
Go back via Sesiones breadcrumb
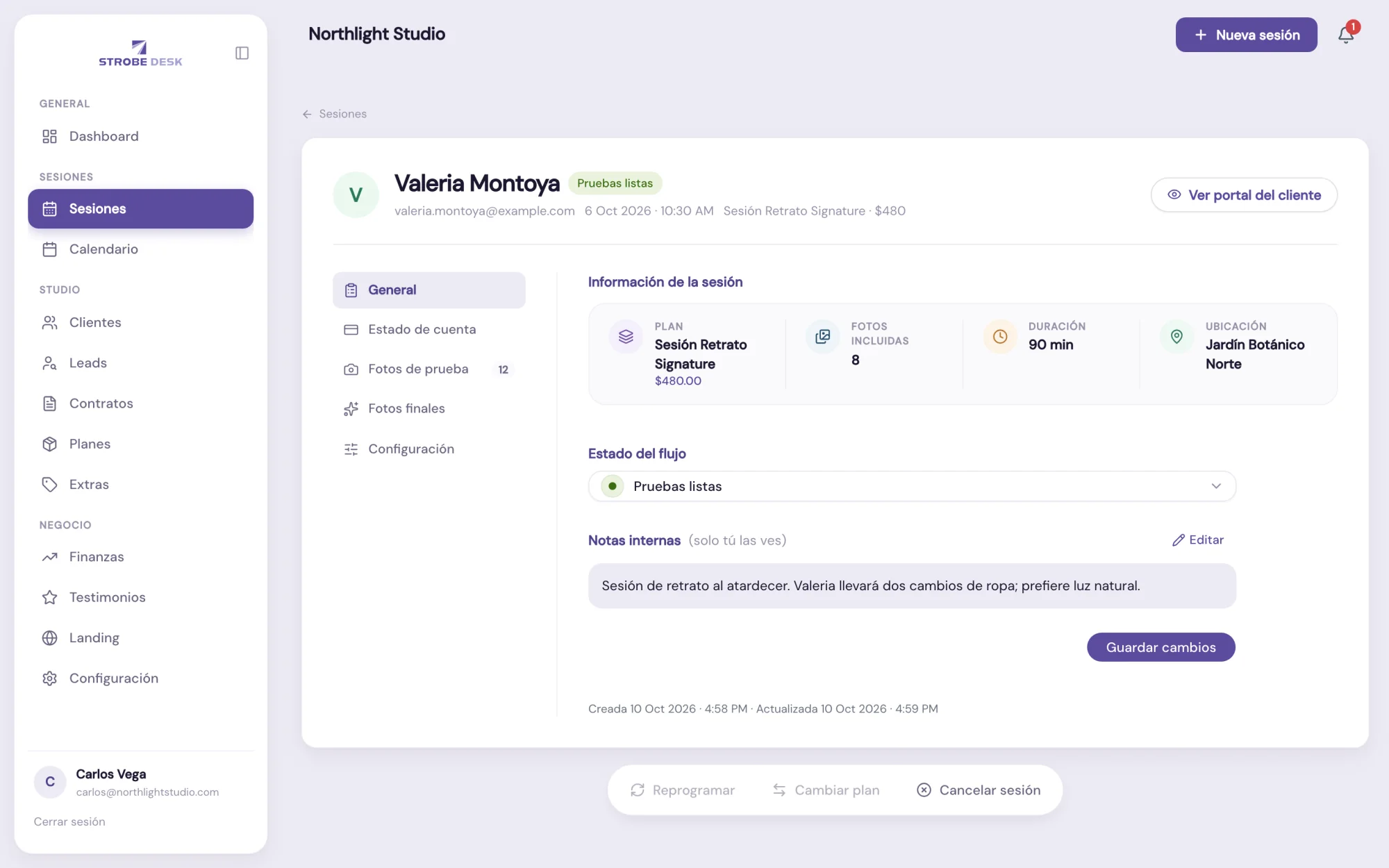click(335, 114)
